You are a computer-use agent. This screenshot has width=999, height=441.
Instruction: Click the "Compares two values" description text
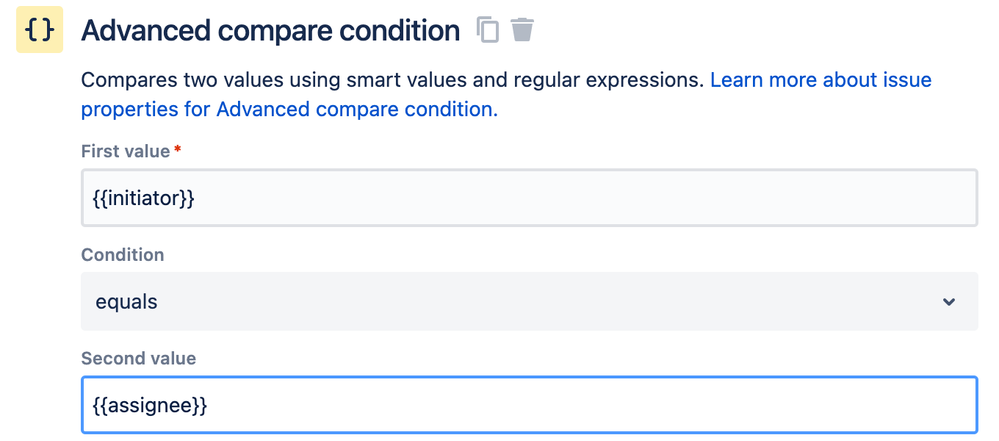click(x=190, y=80)
